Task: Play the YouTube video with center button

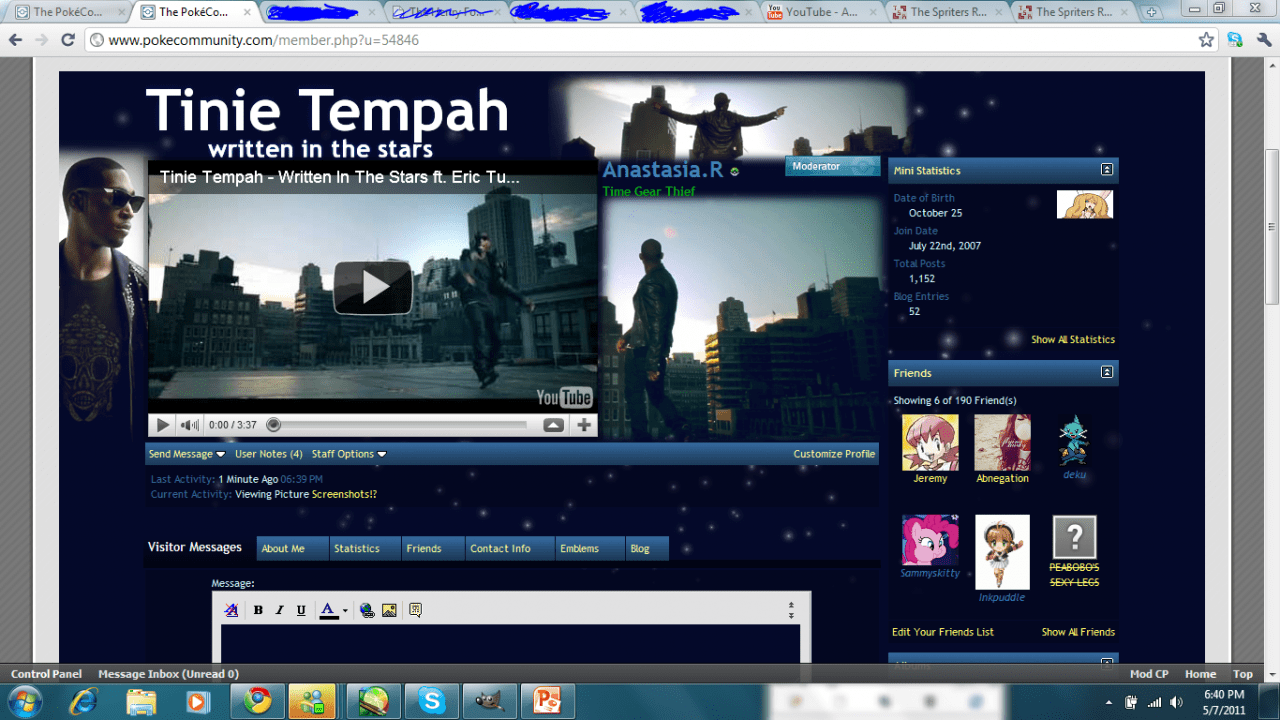Action: coord(373,287)
